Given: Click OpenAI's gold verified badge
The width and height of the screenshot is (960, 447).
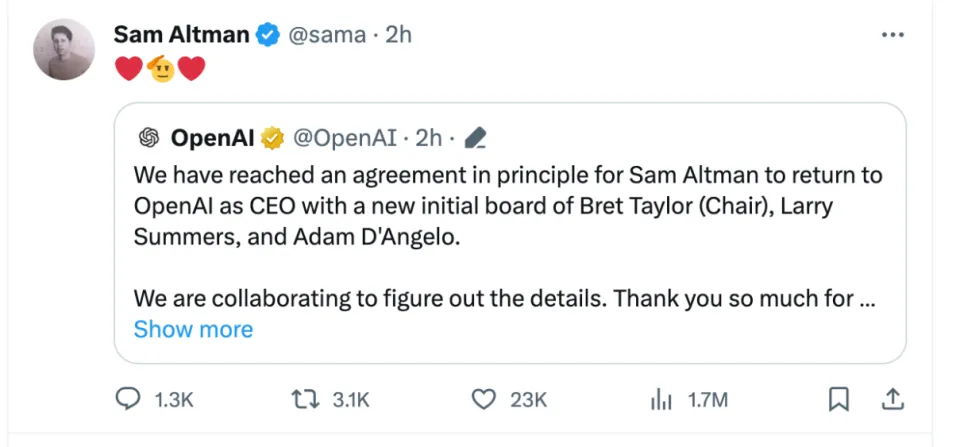Looking at the screenshot, I should (272, 136).
